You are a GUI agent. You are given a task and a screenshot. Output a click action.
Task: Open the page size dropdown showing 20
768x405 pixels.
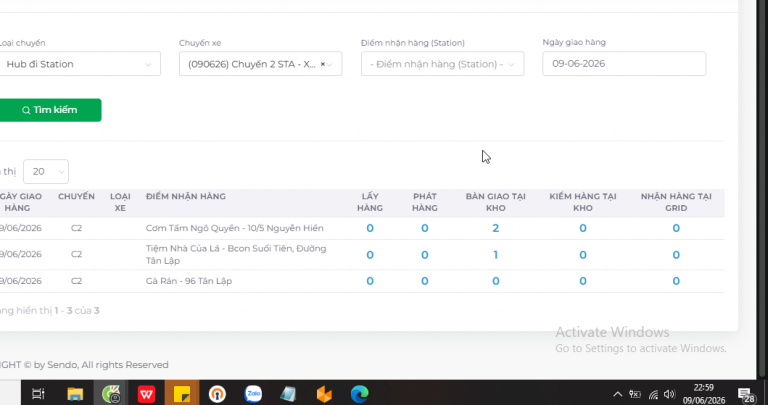click(x=46, y=171)
